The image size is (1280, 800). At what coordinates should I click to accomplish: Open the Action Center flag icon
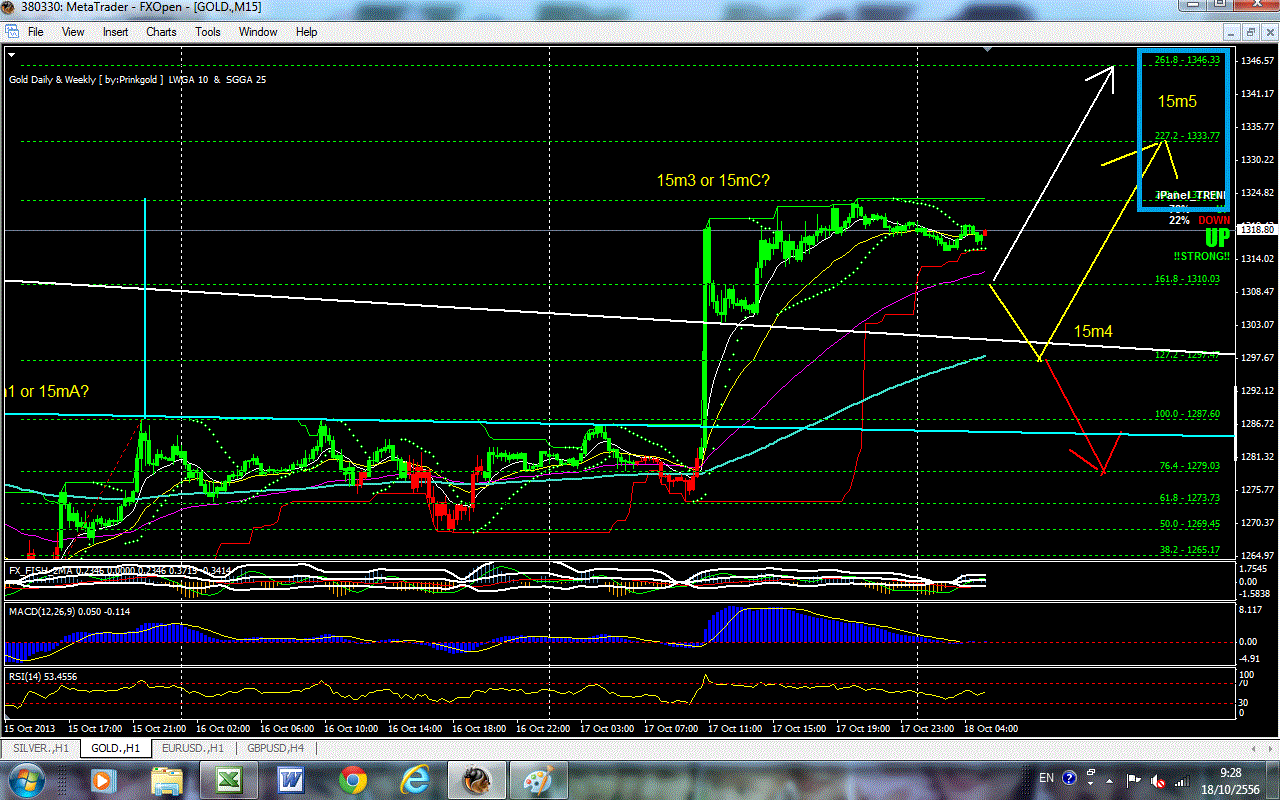click(x=1134, y=779)
